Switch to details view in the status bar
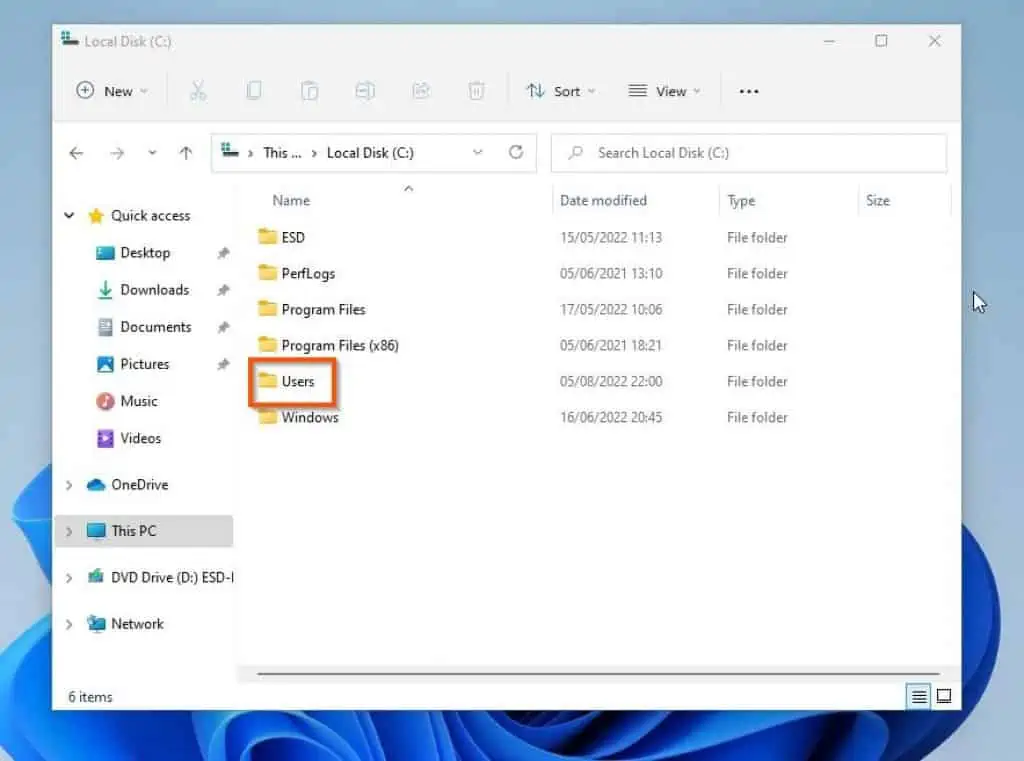The width and height of the screenshot is (1024, 761). 918,697
